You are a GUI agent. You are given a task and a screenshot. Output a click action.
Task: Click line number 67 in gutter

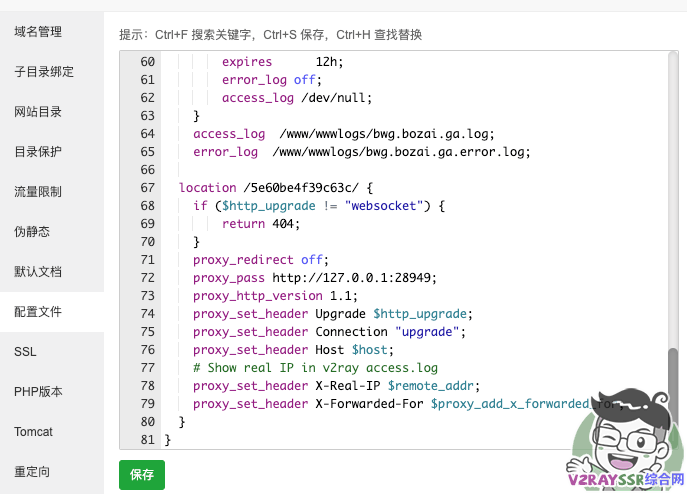point(147,188)
